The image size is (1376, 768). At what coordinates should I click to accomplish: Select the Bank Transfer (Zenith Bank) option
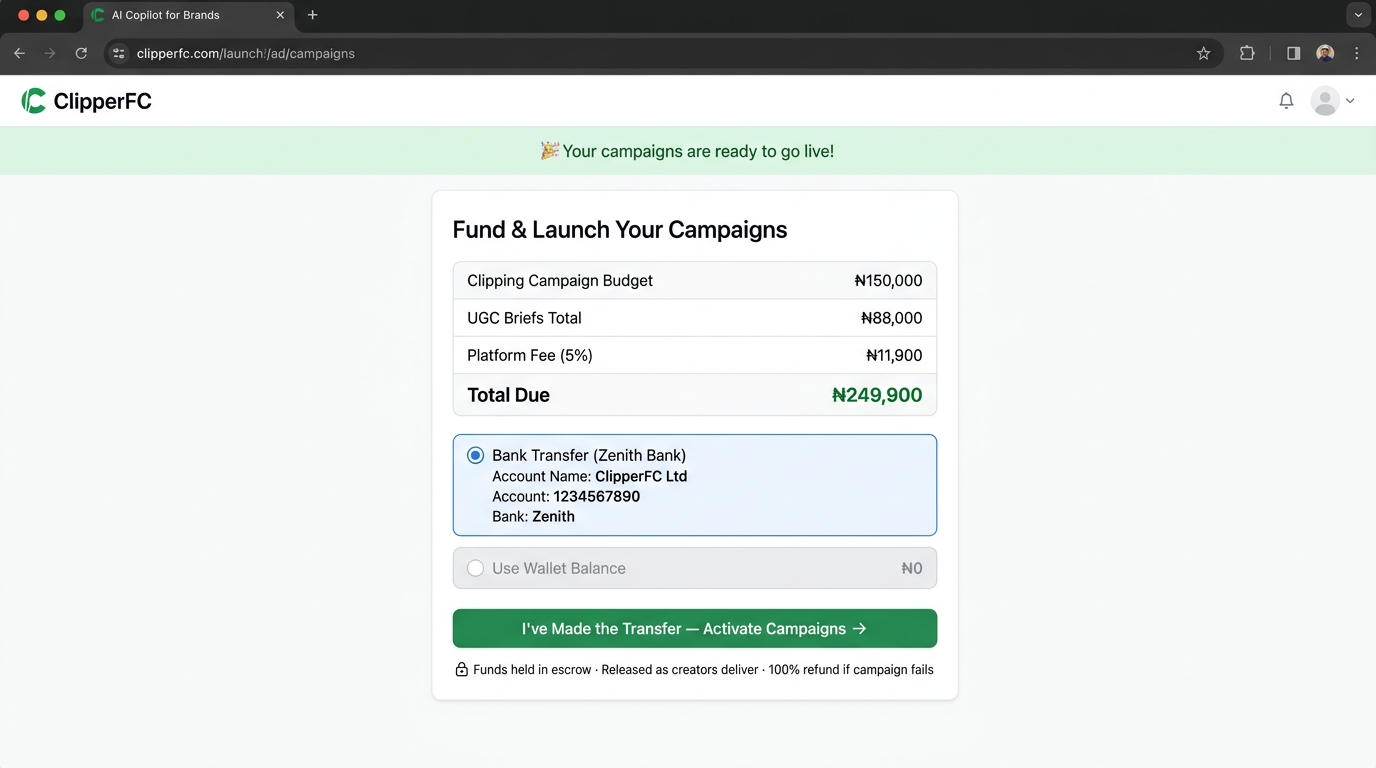tap(694, 485)
